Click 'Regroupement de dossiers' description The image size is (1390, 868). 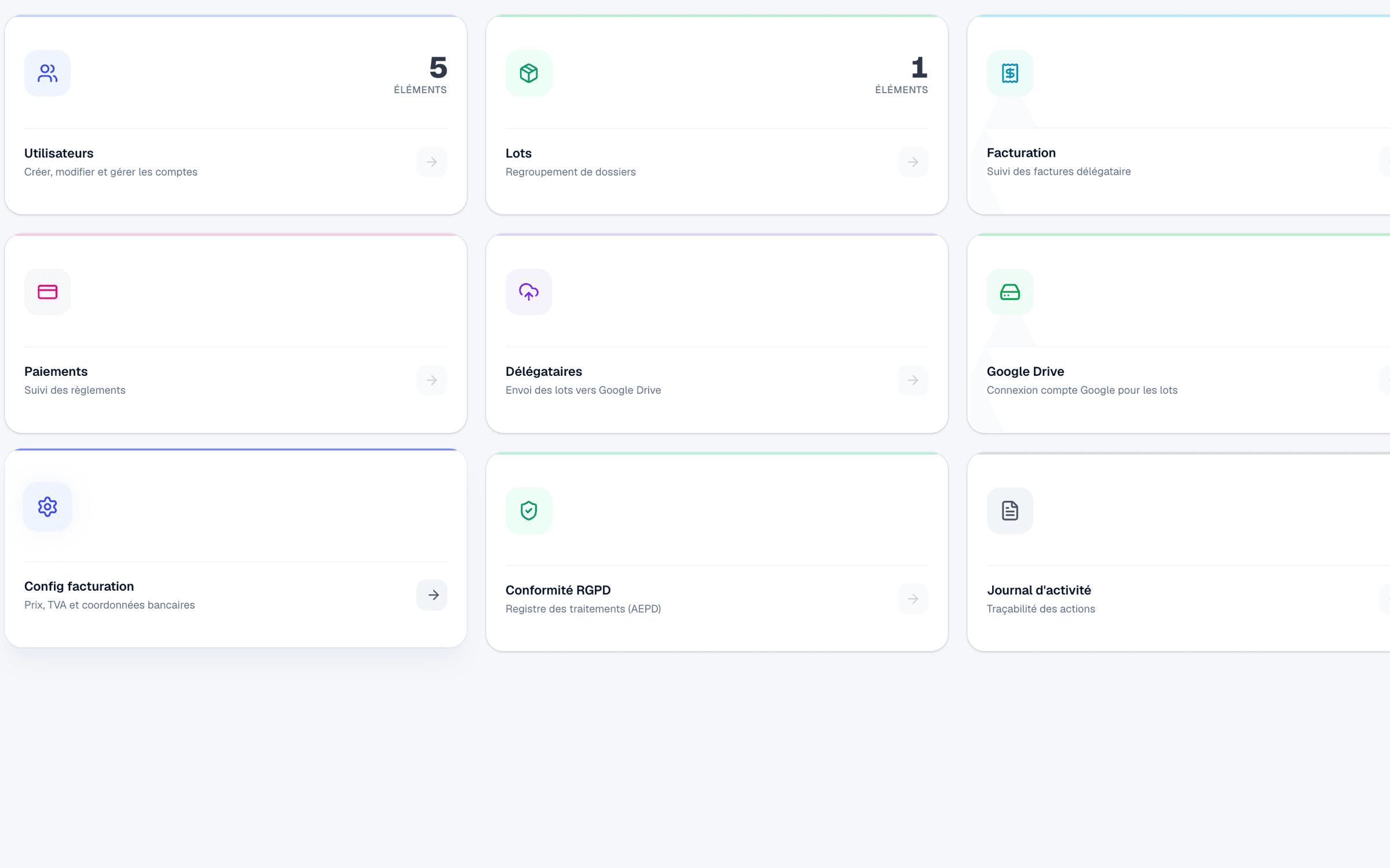coord(570,172)
